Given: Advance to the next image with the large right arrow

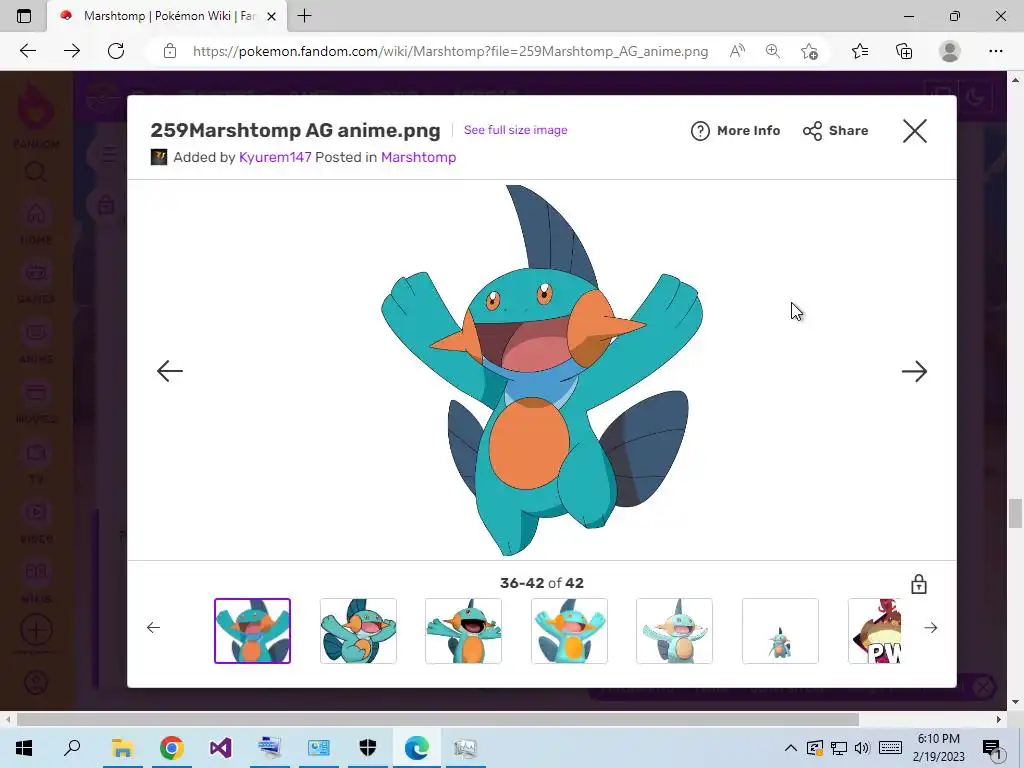Looking at the screenshot, I should (914, 371).
